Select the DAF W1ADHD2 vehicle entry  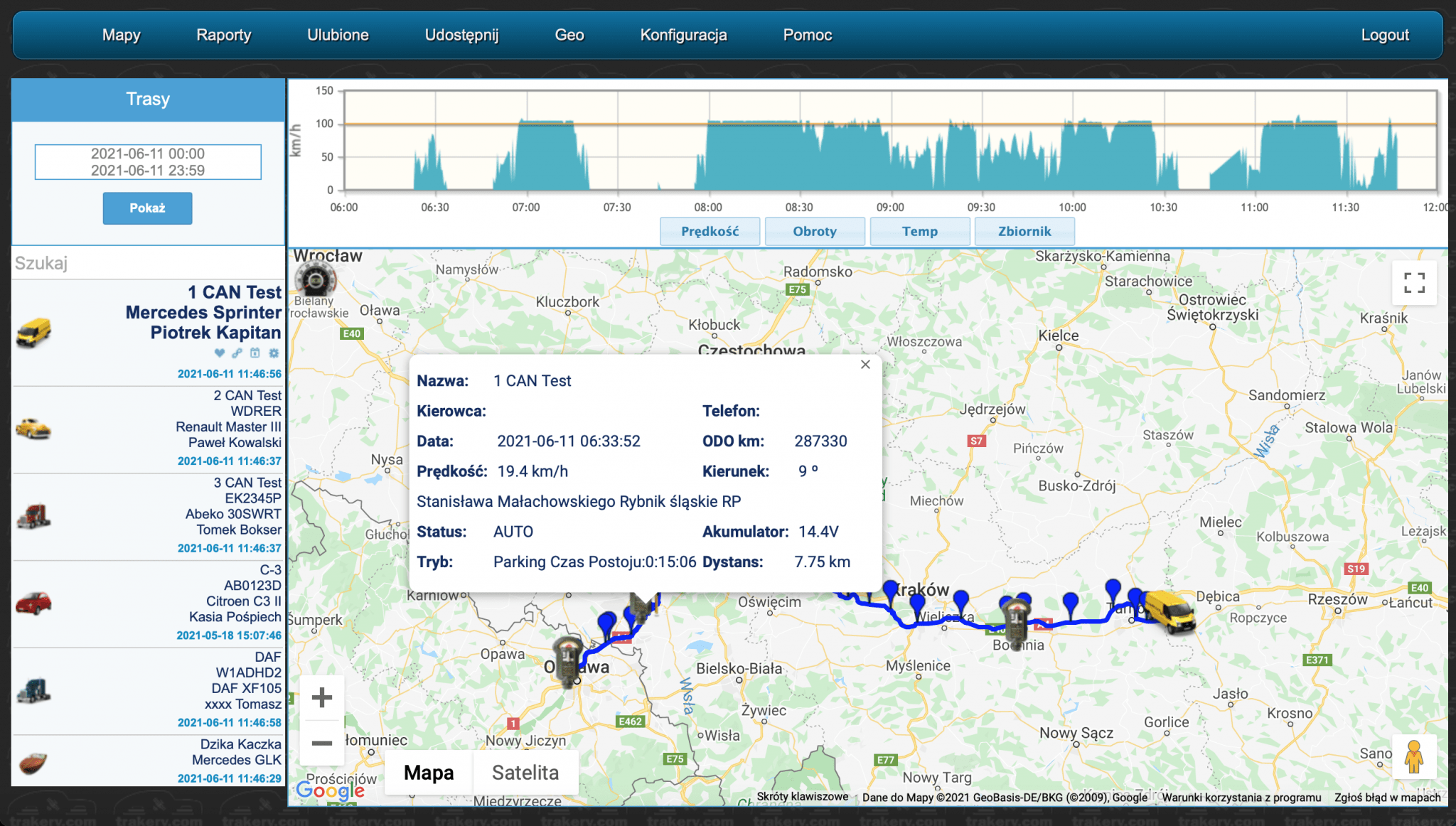point(148,691)
